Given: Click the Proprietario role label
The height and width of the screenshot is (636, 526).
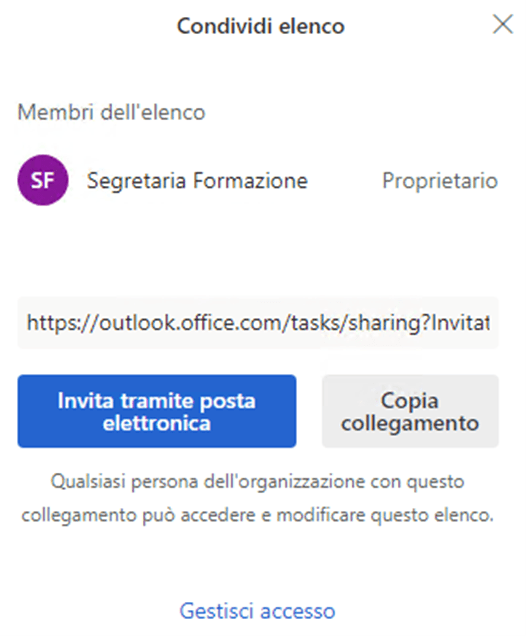Looking at the screenshot, I should tap(440, 180).
